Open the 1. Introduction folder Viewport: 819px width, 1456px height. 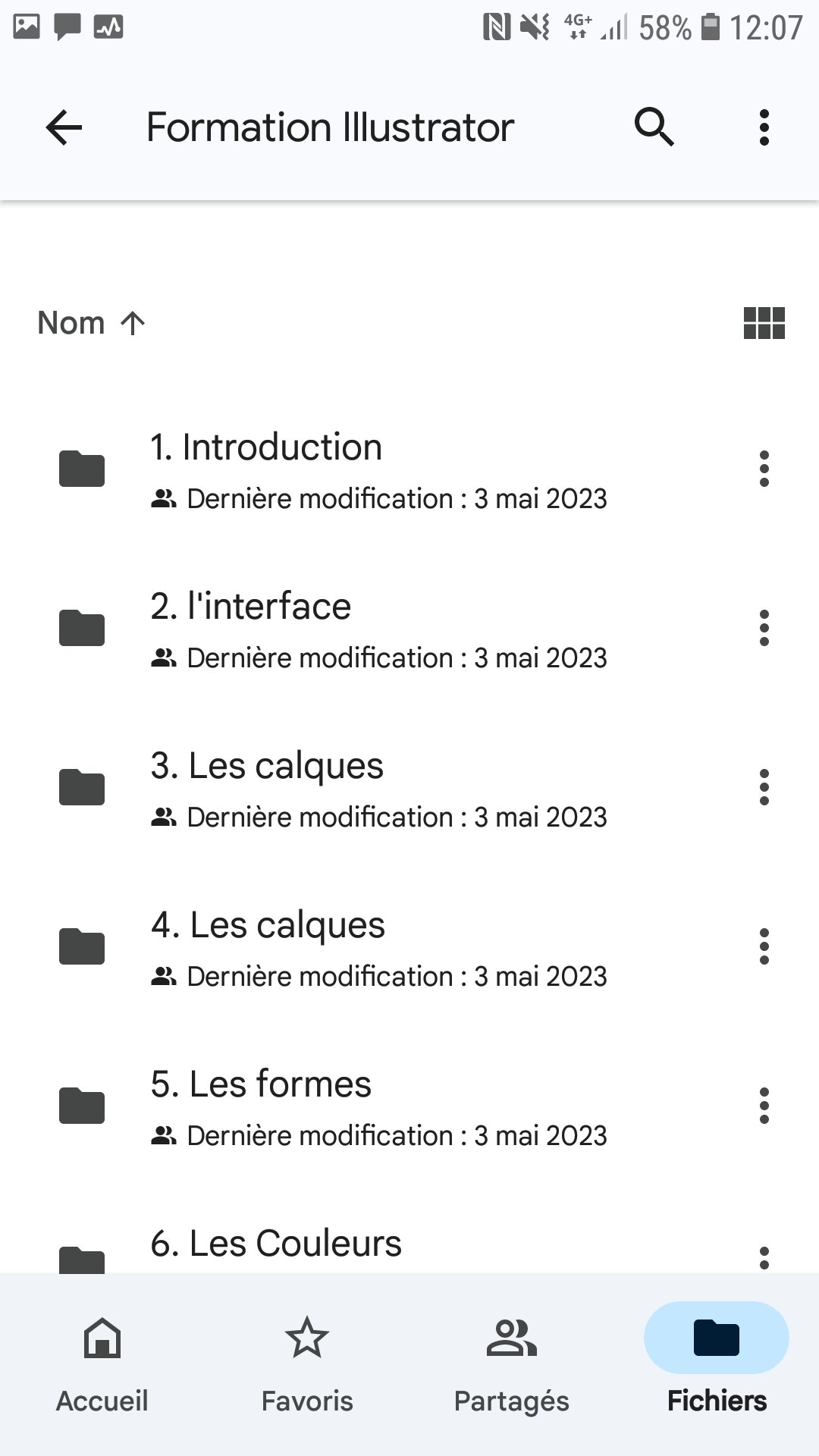pos(265,447)
